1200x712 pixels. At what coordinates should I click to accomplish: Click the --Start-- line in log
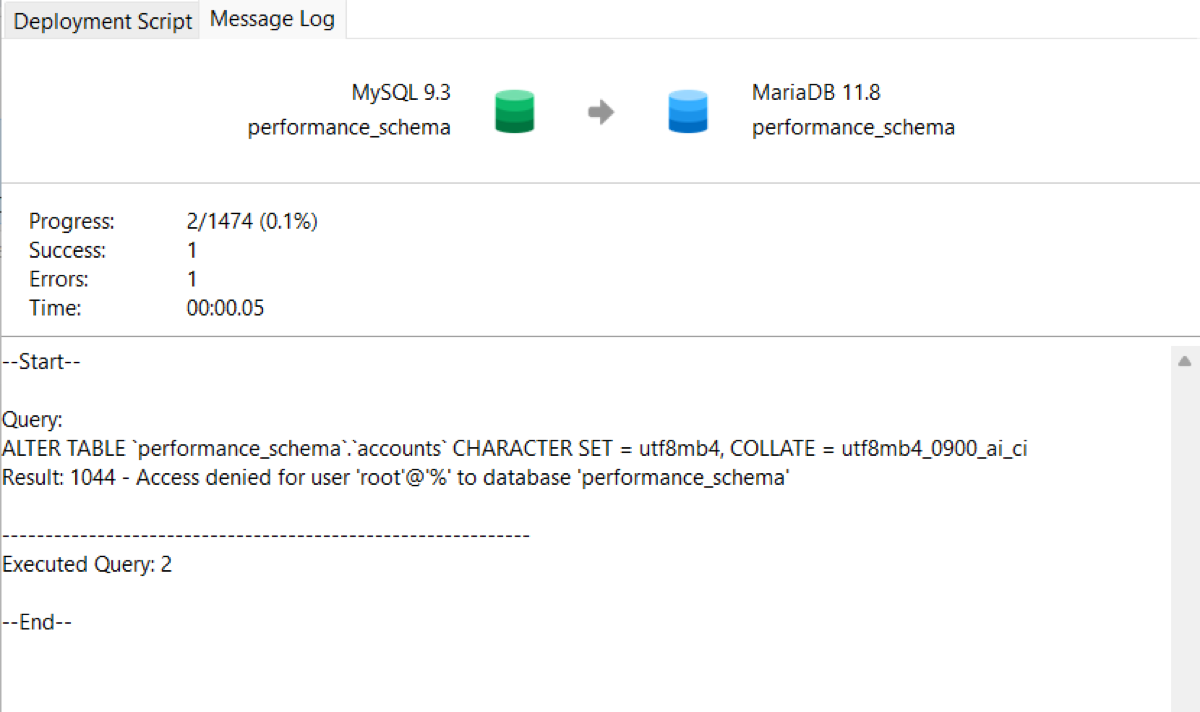pos(41,362)
